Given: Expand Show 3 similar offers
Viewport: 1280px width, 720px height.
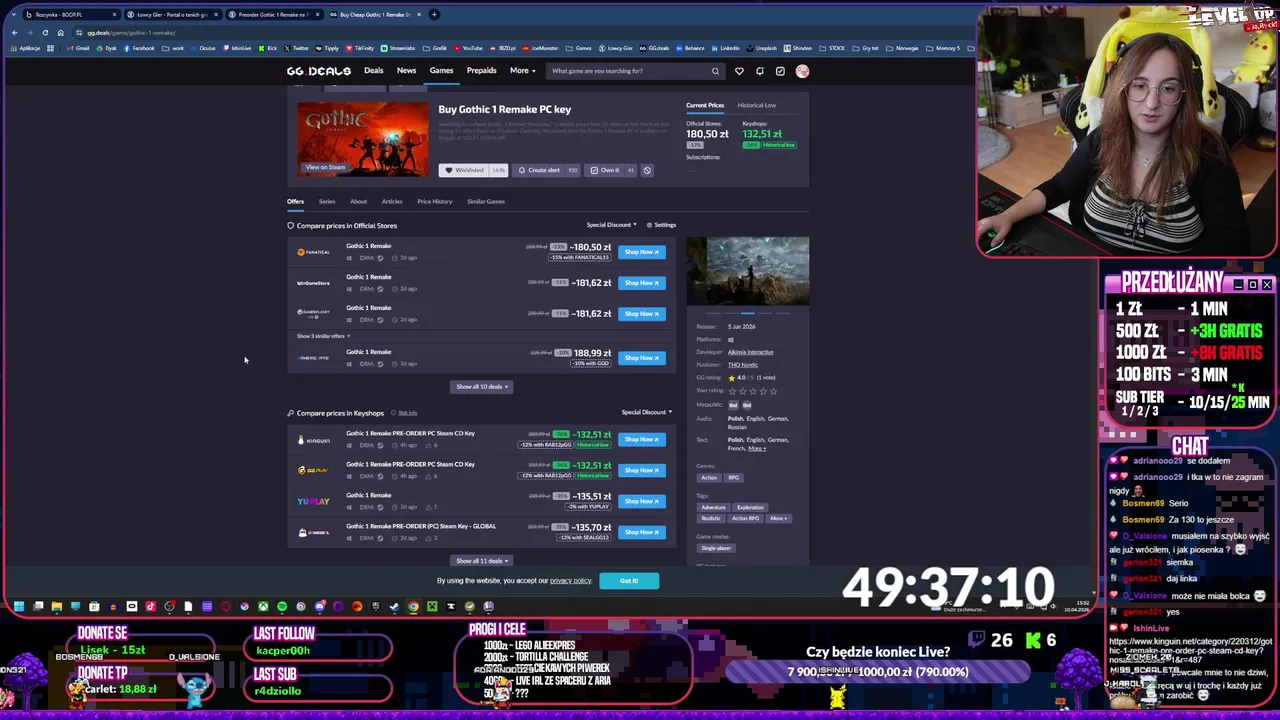Looking at the screenshot, I should point(323,336).
